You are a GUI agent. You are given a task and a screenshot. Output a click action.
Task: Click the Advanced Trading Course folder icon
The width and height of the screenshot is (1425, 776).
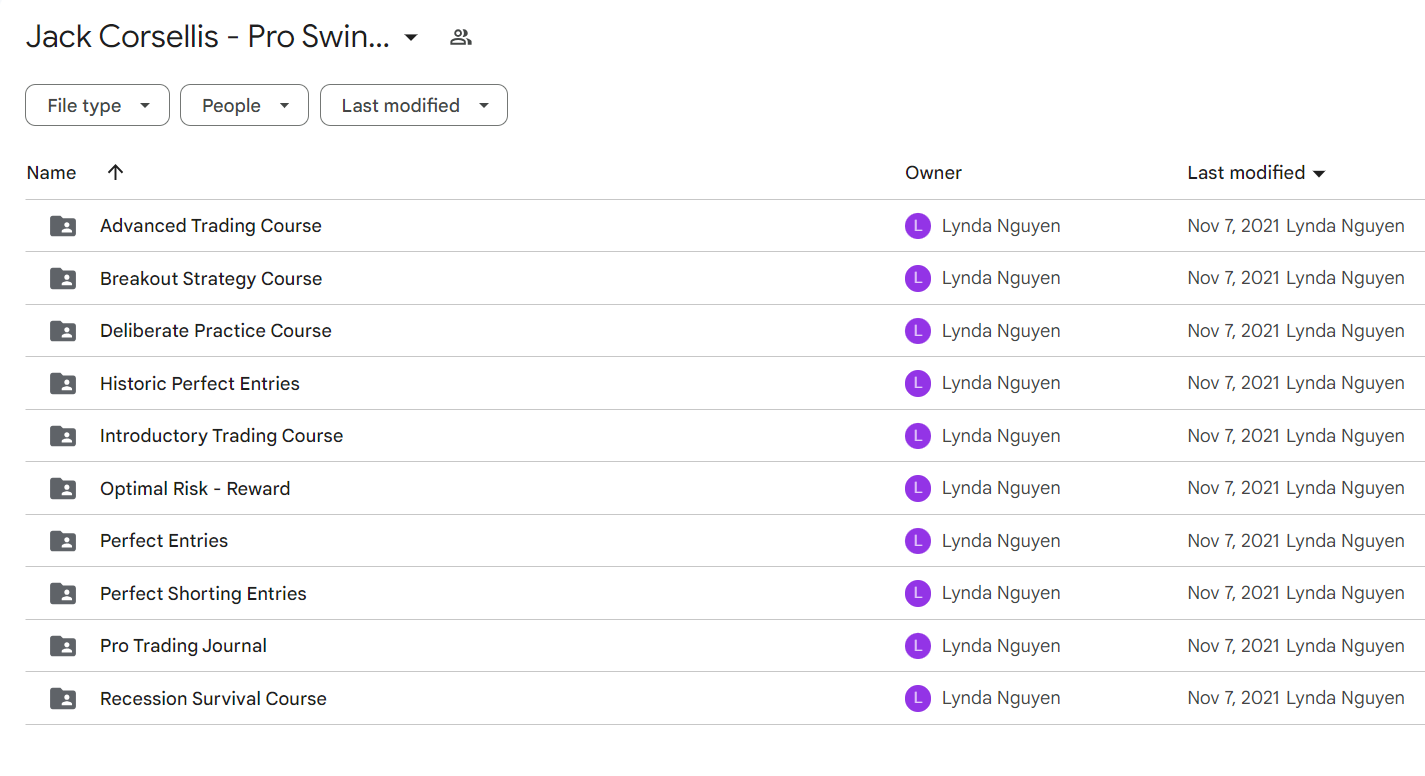tap(63, 226)
